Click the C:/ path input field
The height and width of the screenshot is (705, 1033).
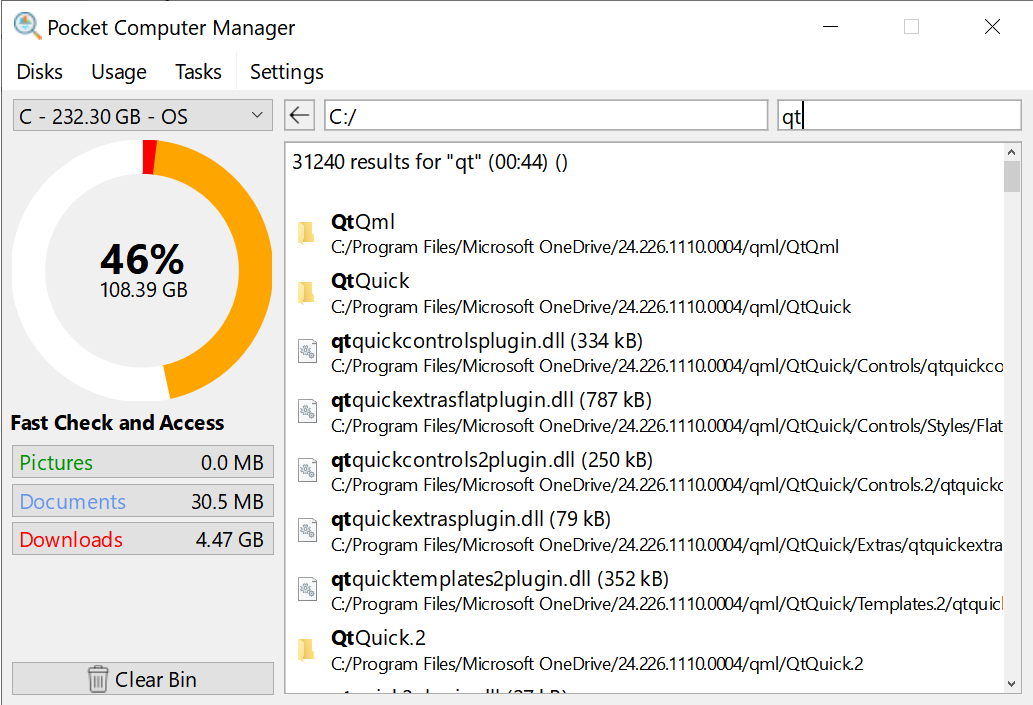(545, 116)
